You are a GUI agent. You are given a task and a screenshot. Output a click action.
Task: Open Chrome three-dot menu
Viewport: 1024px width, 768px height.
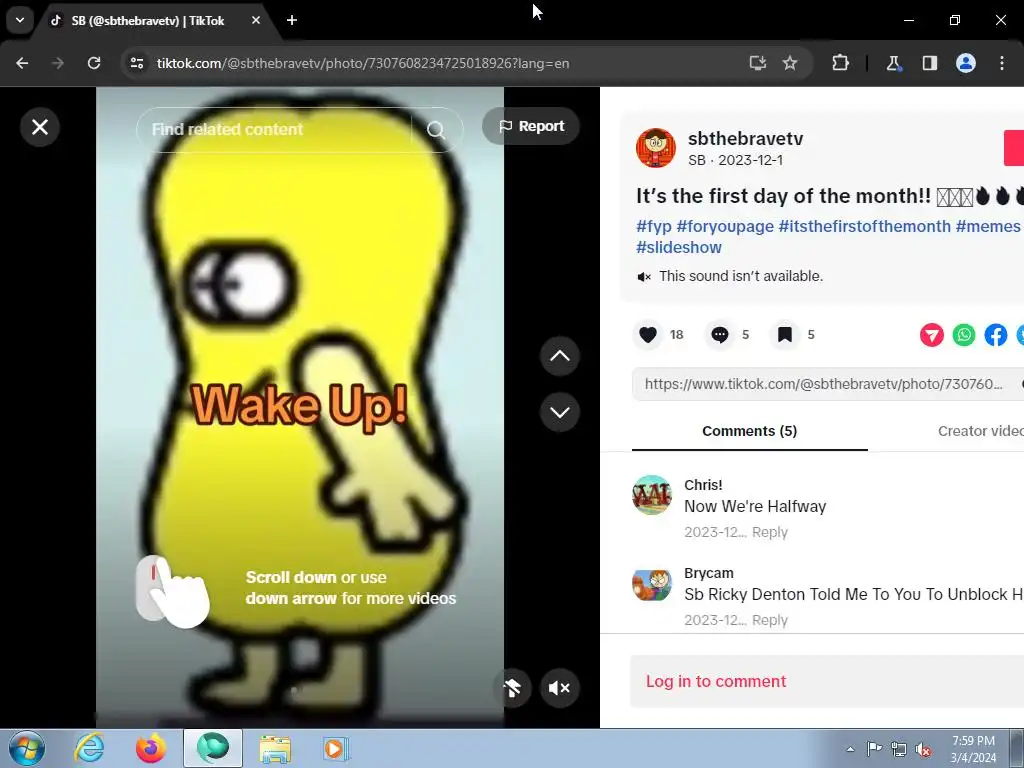pos(1002,63)
